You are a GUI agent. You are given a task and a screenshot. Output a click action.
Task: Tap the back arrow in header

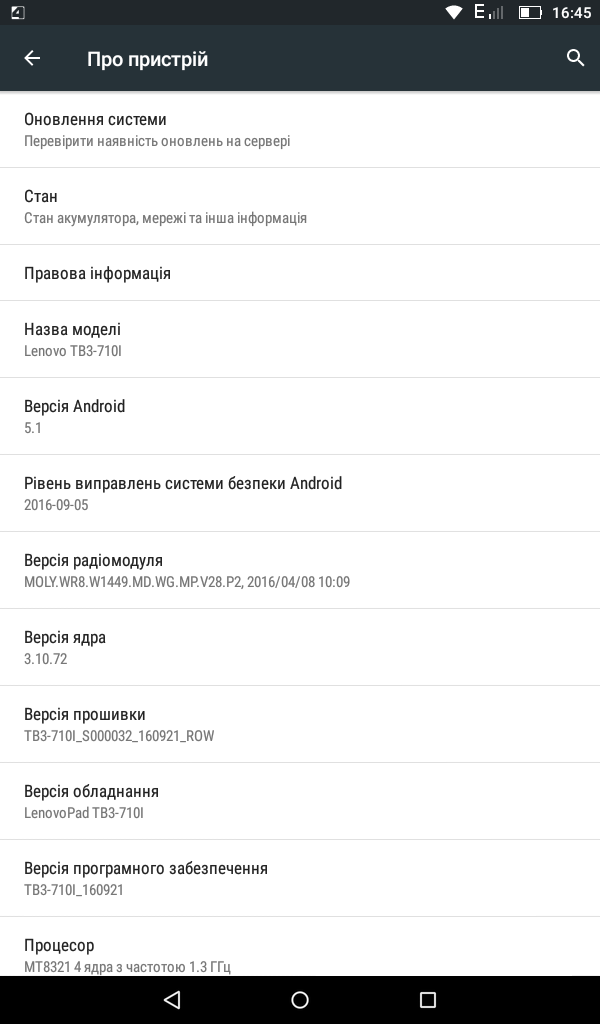click(x=32, y=58)
